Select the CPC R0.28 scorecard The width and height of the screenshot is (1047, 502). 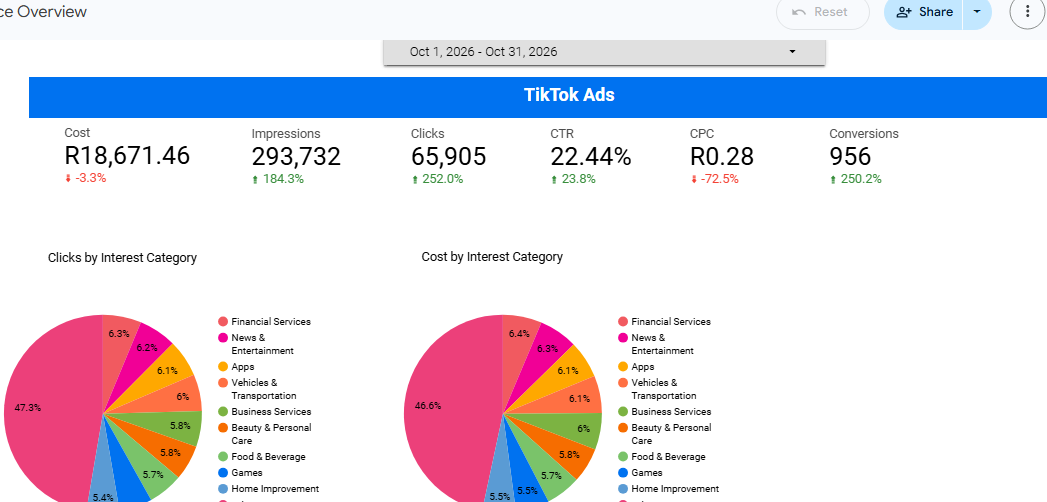pyautogui.click(x=721, y=156)
